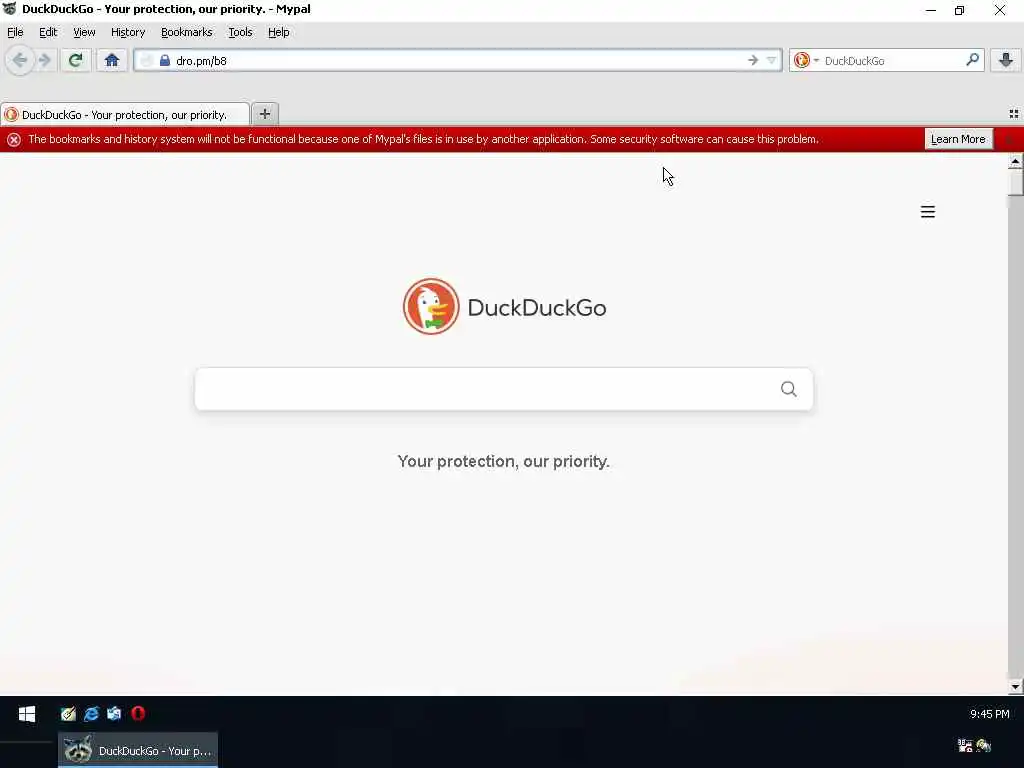Viewport: 1024px width, 768px height.
Task: Open the Windows Start button
Action: click(27, 714)
